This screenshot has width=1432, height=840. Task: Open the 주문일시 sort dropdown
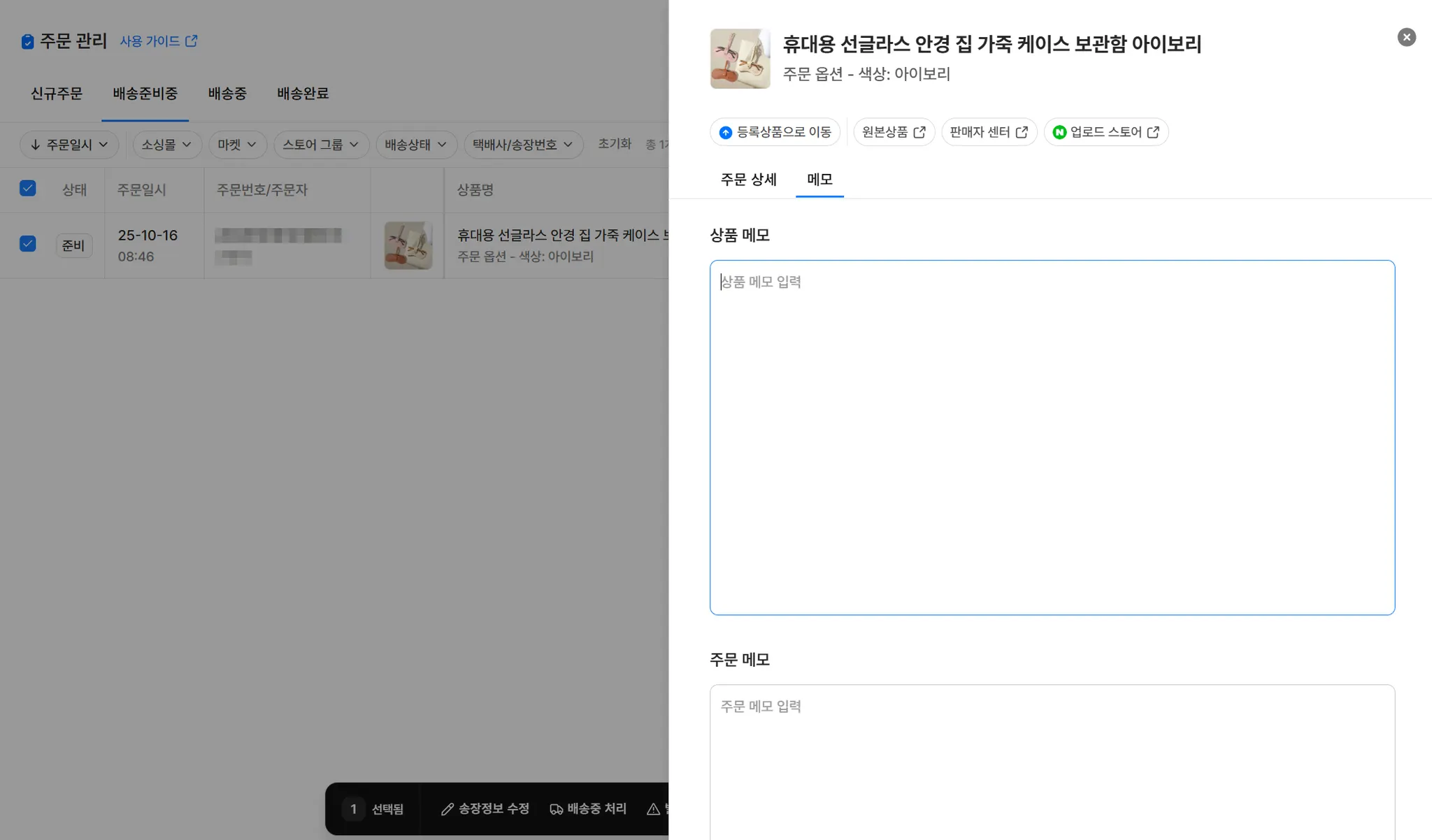point(69,145)
